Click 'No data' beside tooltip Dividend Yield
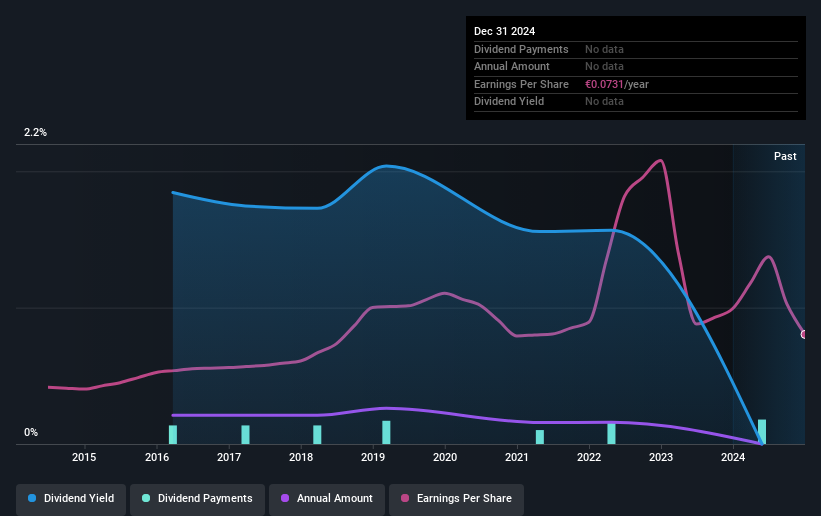The image size is (821, 516). click(x=604, y=102)
